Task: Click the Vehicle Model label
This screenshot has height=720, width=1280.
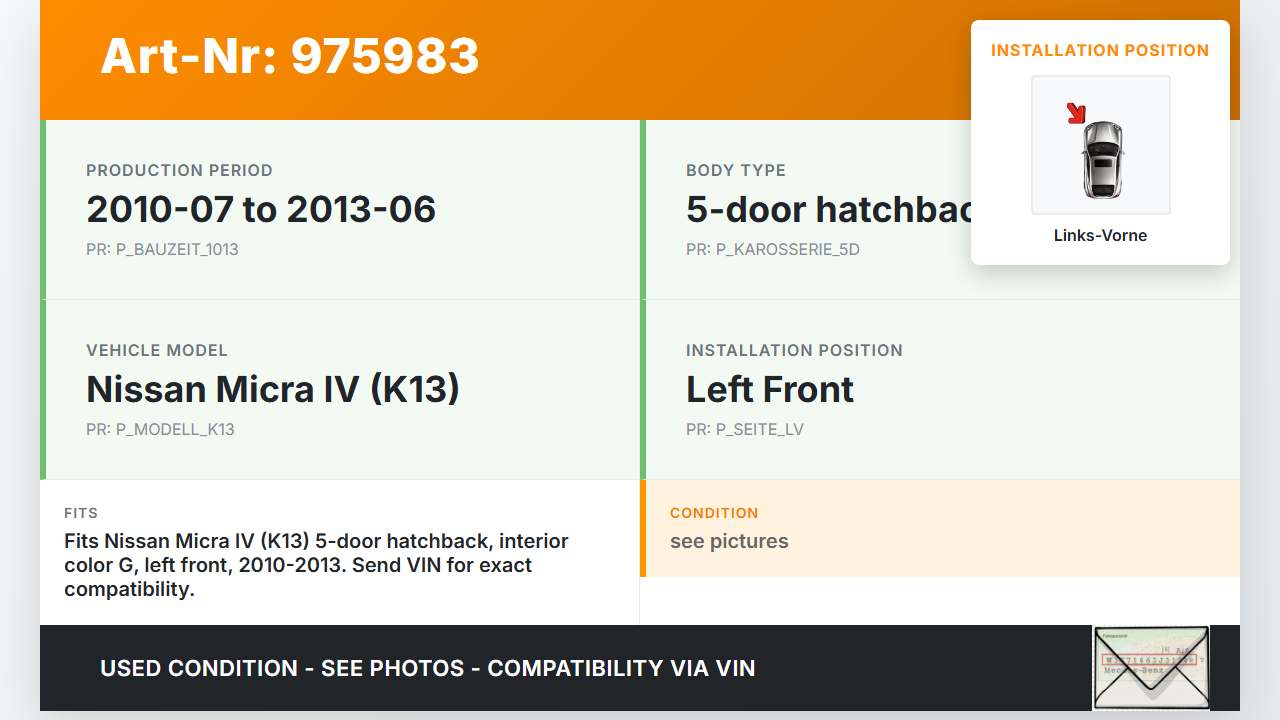Action: [x=157, y=350]
